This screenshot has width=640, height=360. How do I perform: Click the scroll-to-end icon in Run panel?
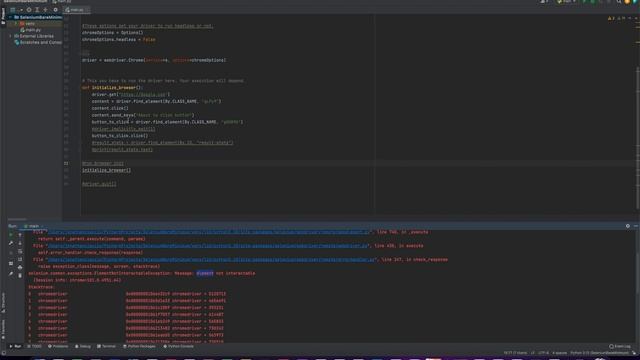coord(20,260)
